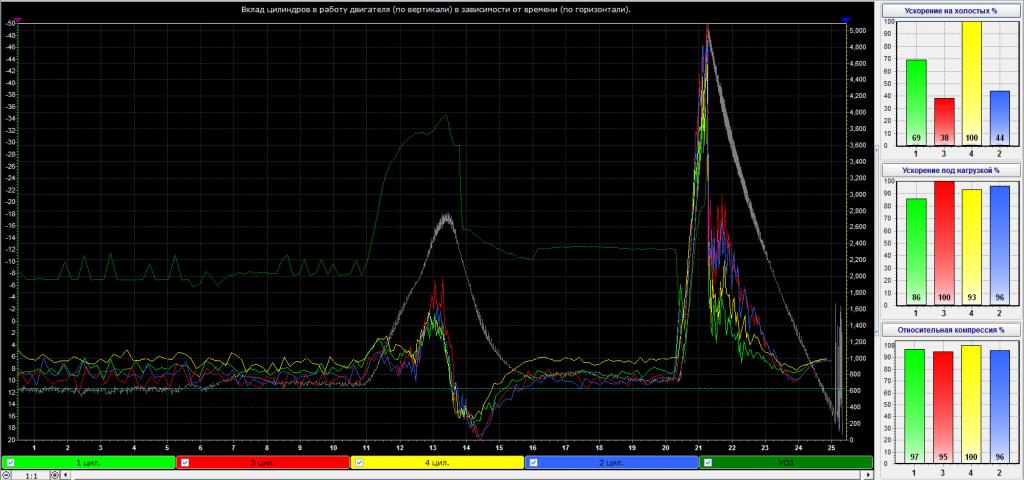The width and height of the screenshot is (1024, 480).
Task: Click green bar valued 86 in load acceleration
Action: [x=916, y=251]
